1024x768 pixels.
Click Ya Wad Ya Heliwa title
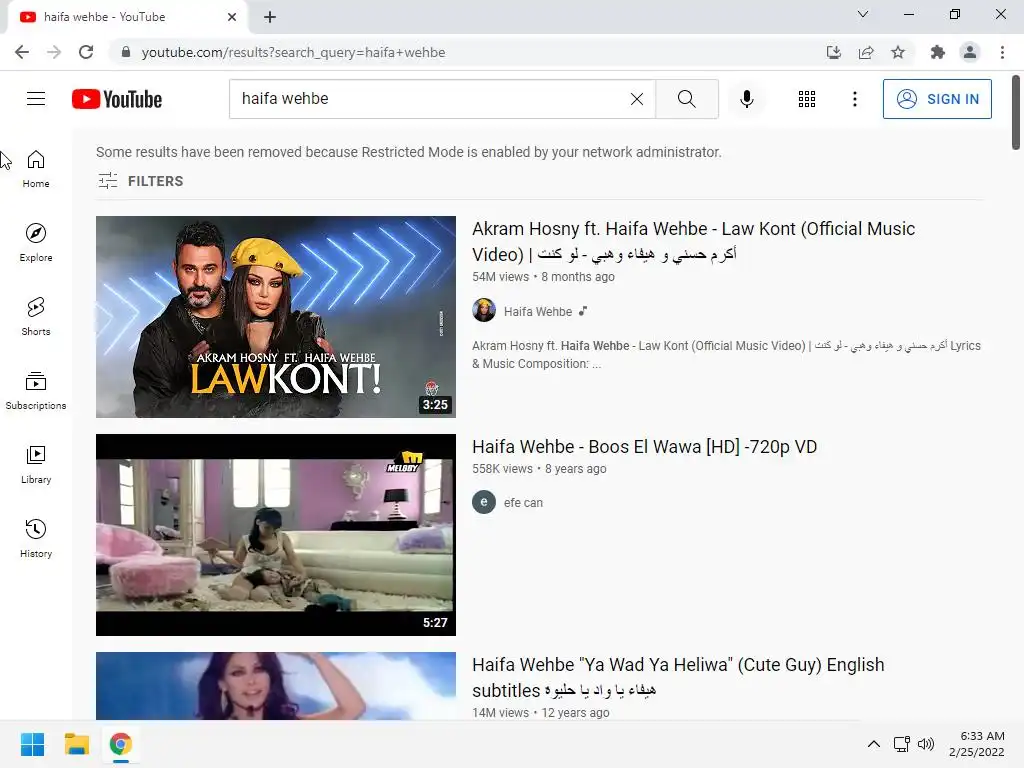(678, 677)
